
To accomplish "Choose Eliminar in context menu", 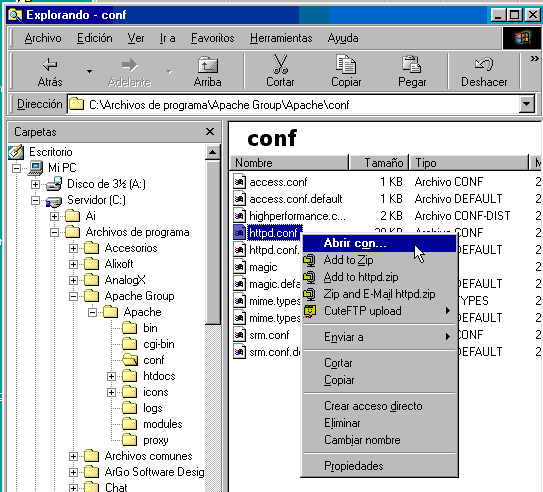I will tap(380, 423).
